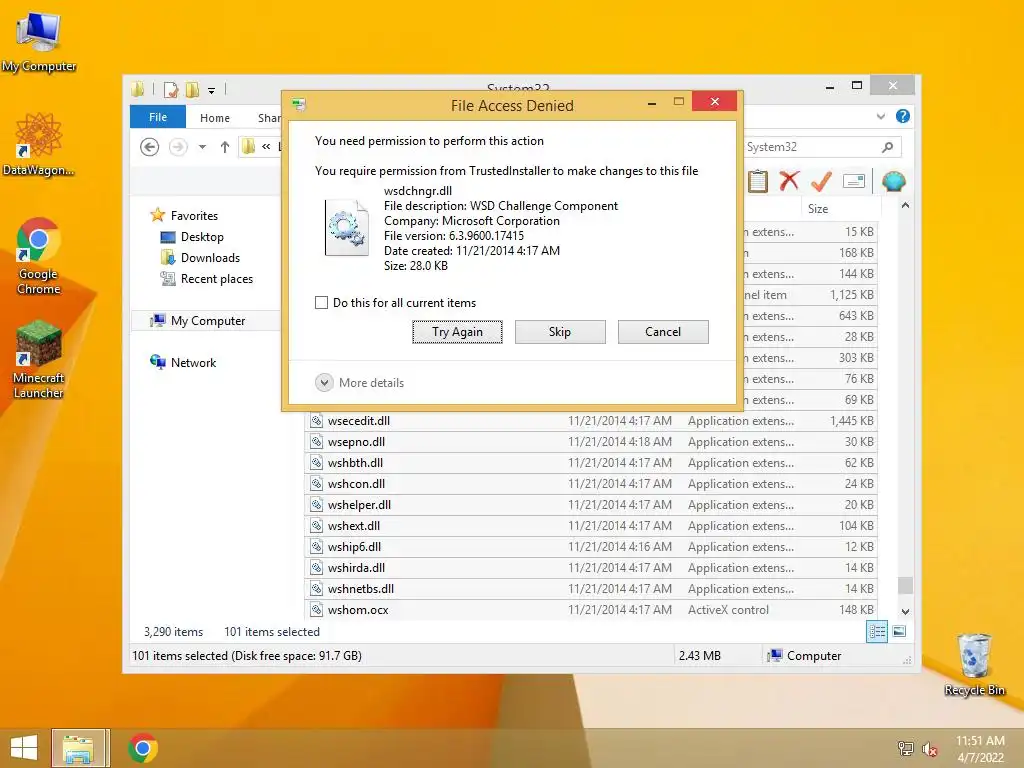The height and width of the screenshot is (768, 1024).
Task: Click the Skip button
Action: [560, 332]
